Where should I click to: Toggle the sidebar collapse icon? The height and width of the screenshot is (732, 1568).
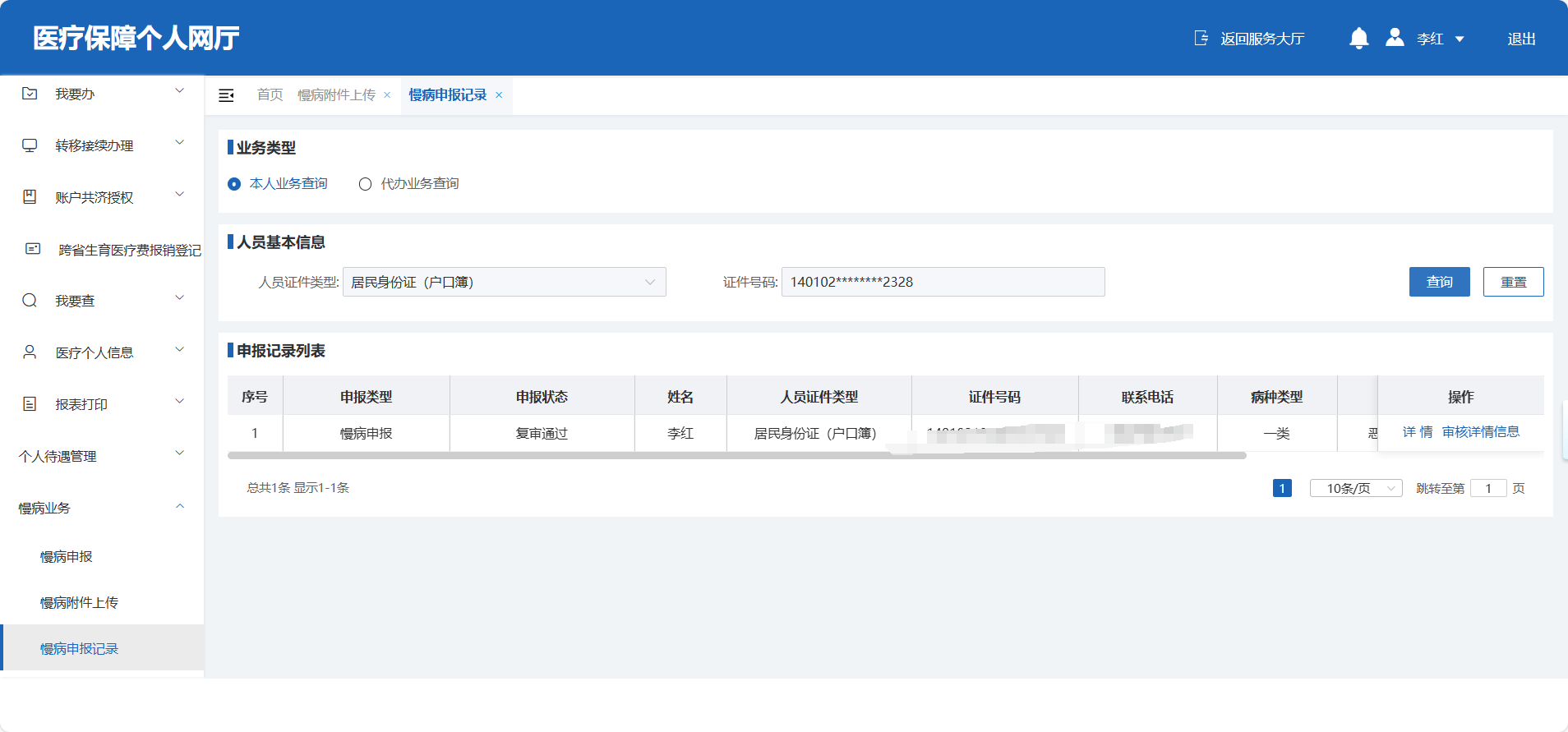(x=226, y=95)
